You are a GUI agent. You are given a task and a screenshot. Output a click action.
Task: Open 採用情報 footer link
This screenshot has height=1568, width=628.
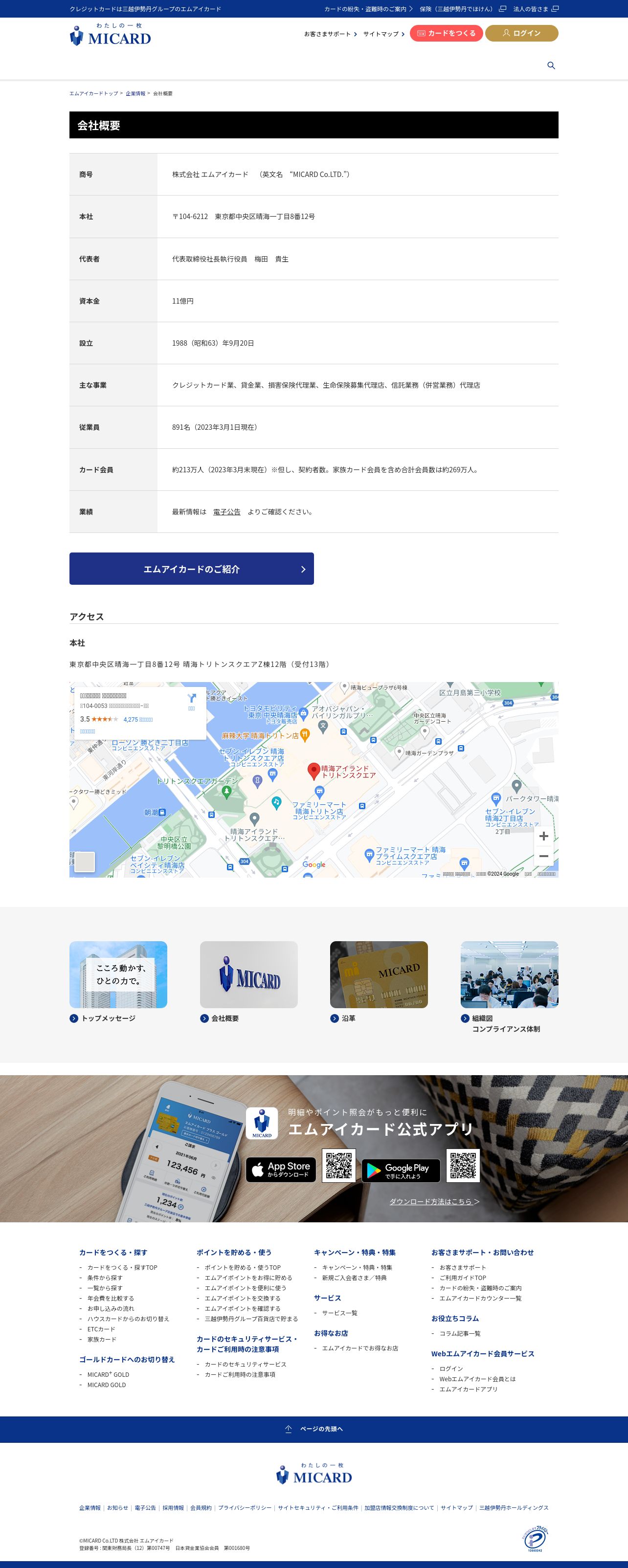(x=173, y=1508)
